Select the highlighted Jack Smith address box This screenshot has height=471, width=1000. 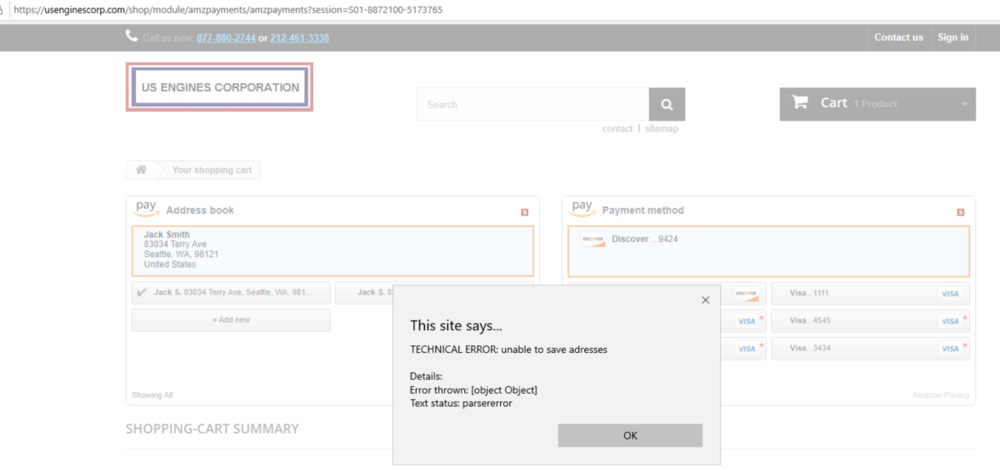(x=332, y=251)
